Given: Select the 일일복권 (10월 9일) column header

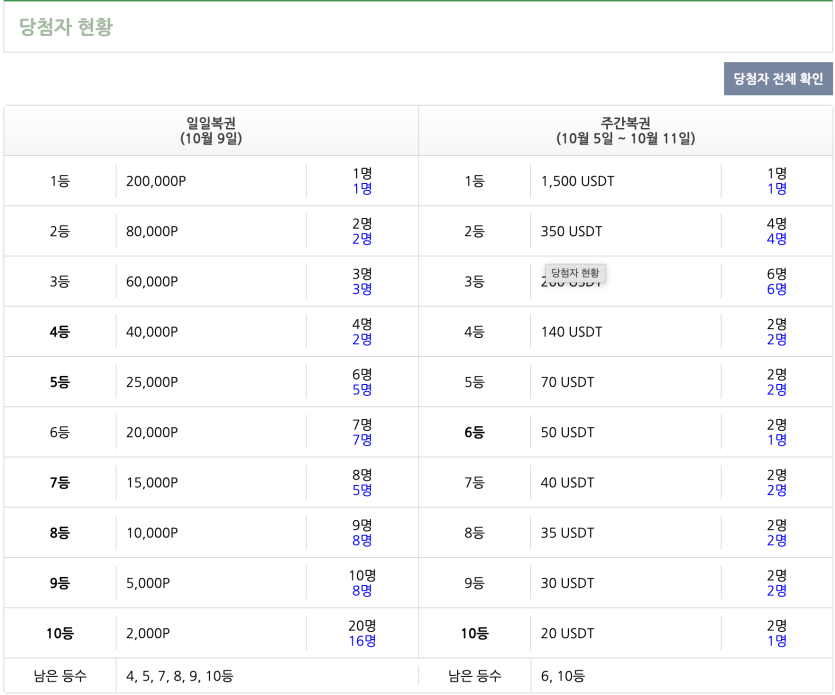Looking at the screenshot, I should [x=211, y=130].
